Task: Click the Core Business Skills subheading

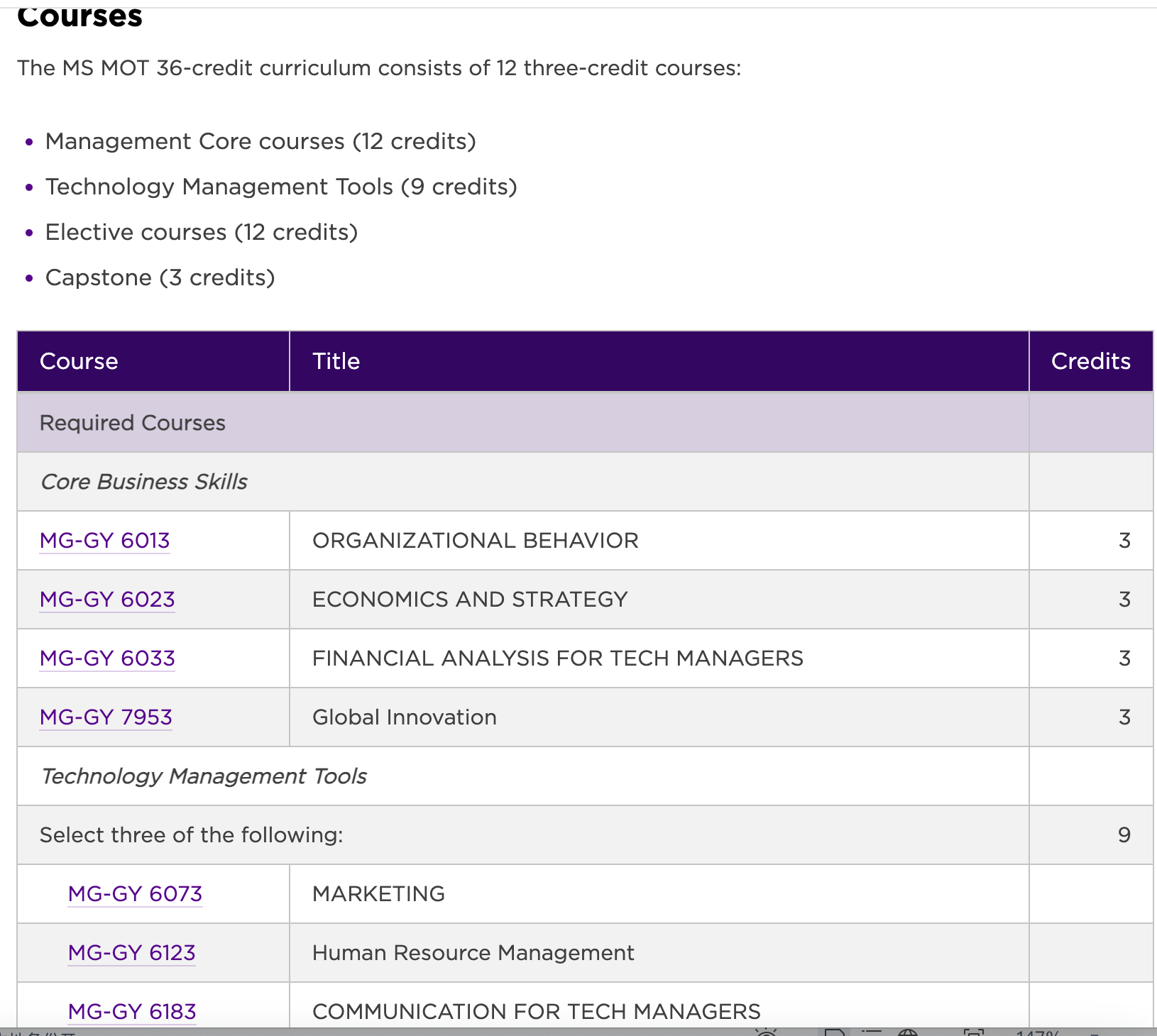Action: point(144,482)
